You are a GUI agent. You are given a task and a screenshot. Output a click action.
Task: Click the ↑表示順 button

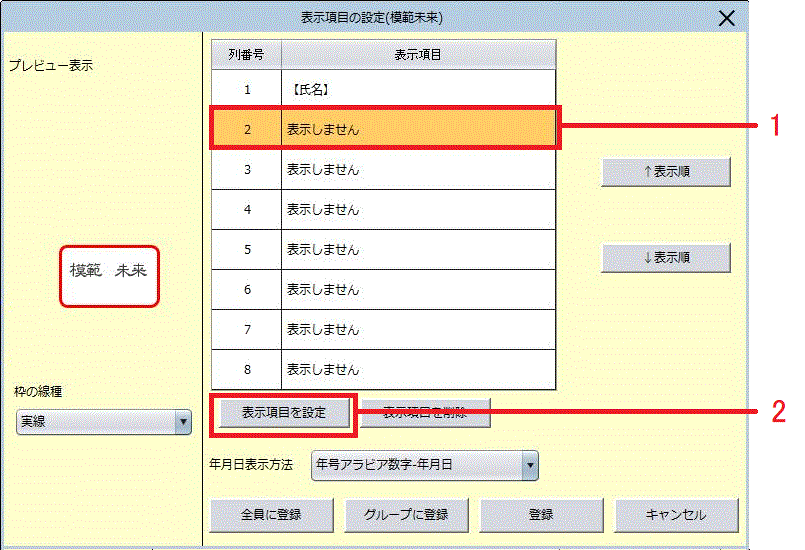666,172
